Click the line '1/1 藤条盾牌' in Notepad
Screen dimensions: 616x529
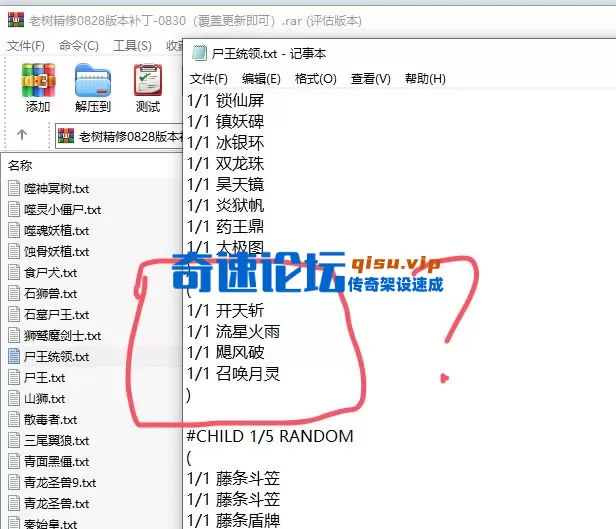(233, 521)
